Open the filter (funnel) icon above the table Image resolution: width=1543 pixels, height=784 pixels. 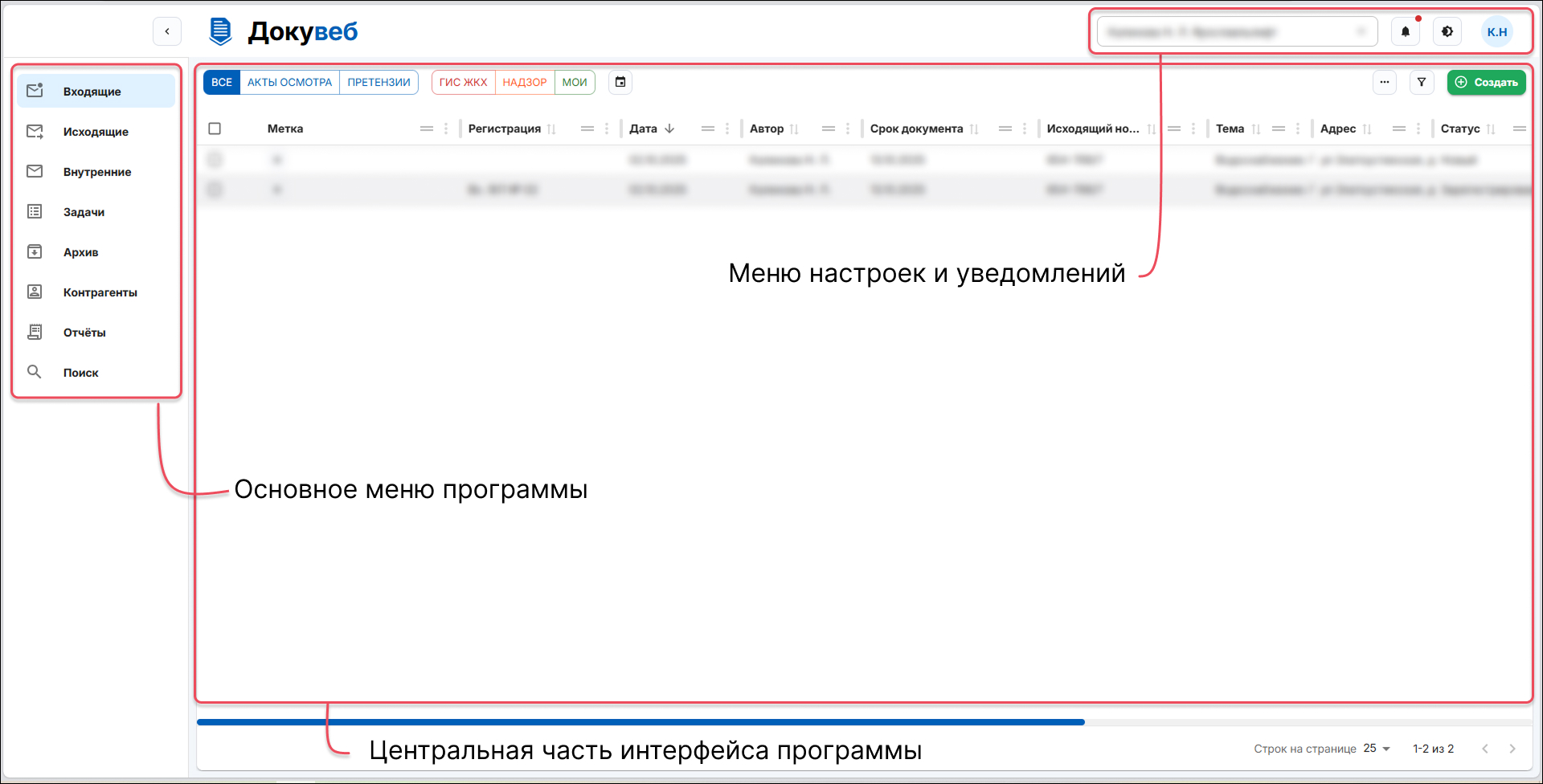coord(1422,82)
